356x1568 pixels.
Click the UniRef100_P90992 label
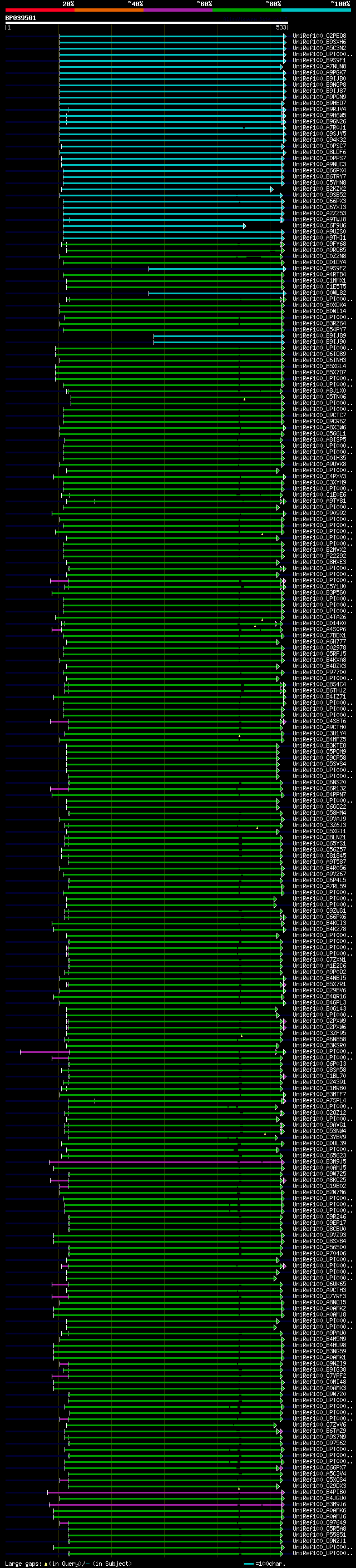pos(319,513)
